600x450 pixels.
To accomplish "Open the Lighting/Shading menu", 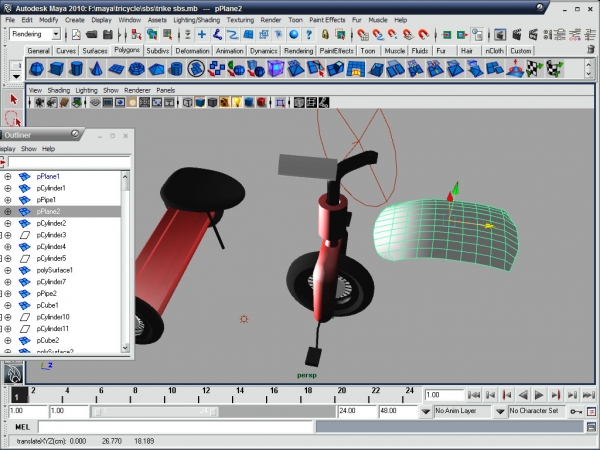I will (x=197, y=20).
